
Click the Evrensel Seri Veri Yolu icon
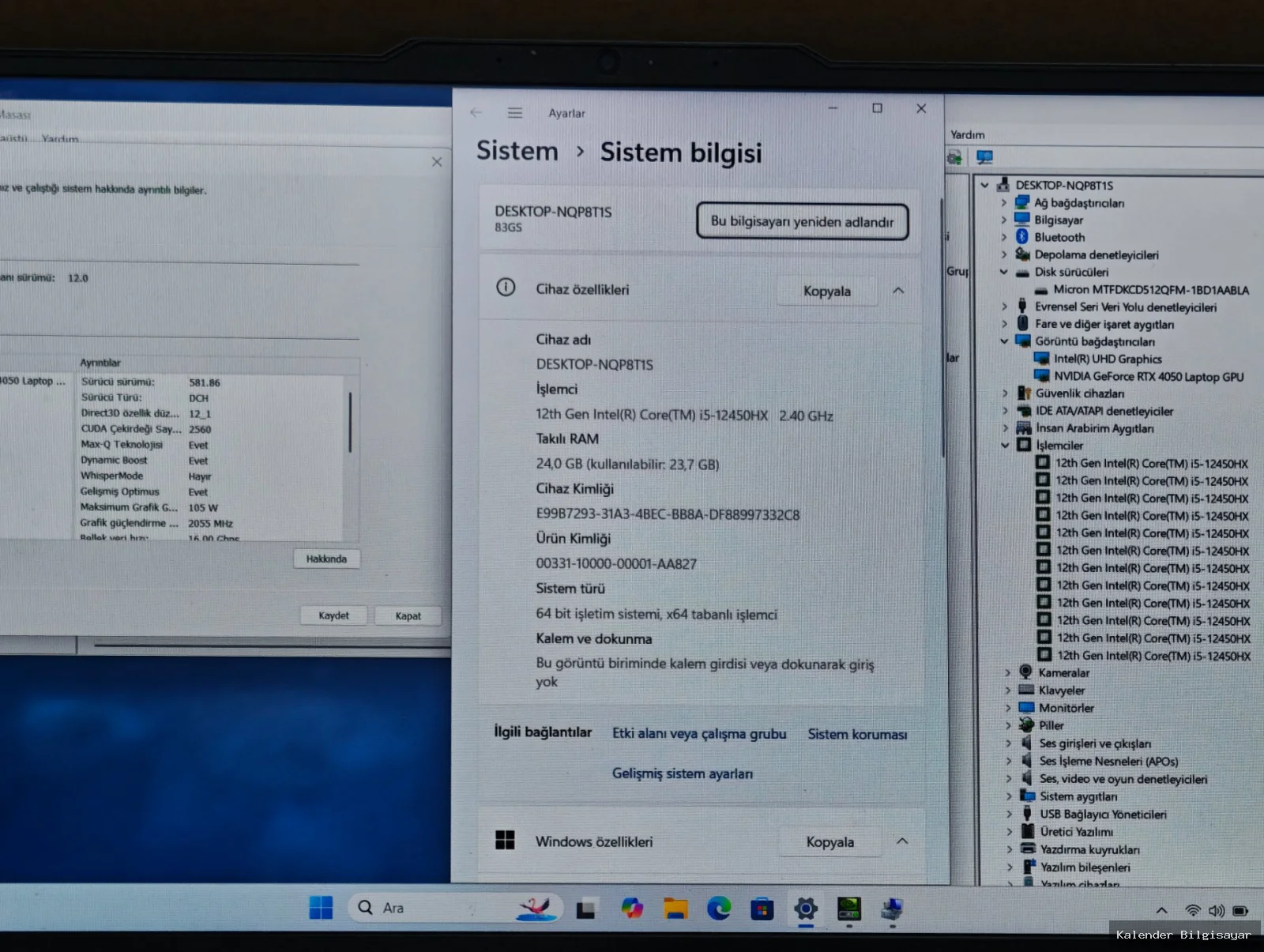(1022, 306)
